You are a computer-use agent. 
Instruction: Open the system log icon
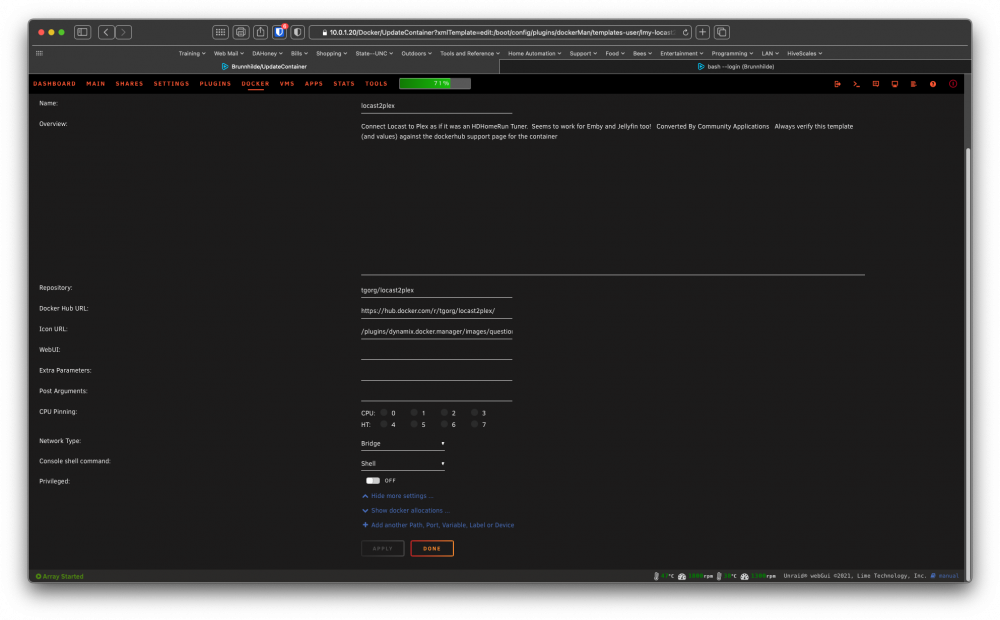point(914,84)
